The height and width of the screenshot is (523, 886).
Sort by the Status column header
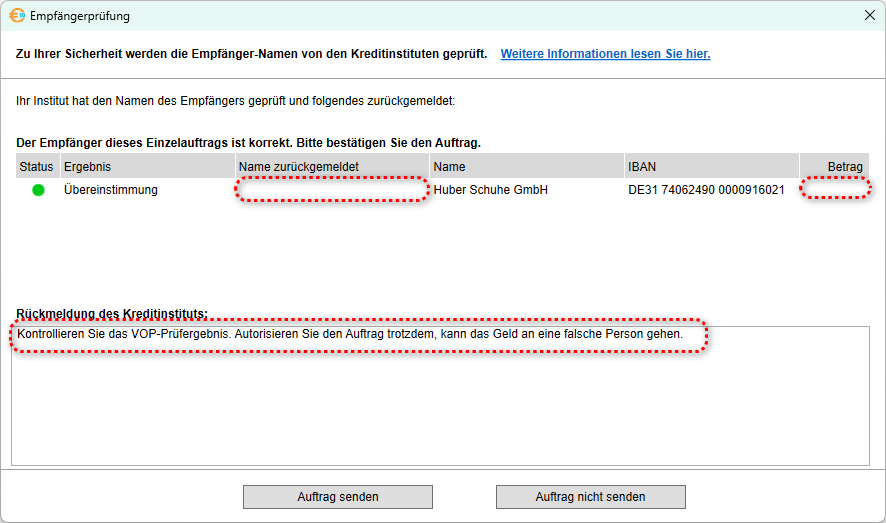click(36, 167)
